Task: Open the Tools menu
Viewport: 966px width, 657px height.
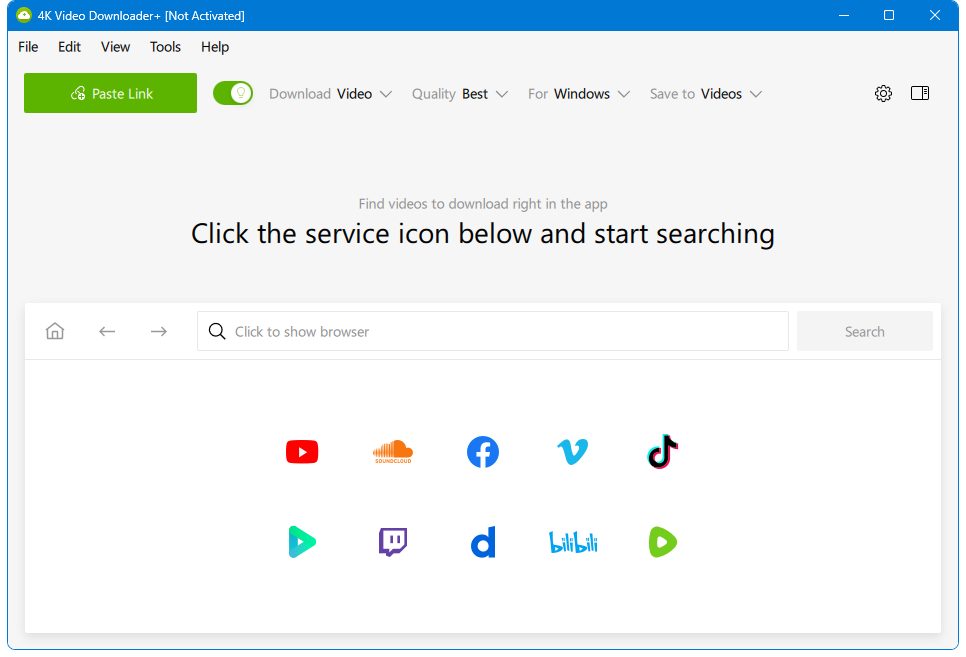Action: coord(165,47)
